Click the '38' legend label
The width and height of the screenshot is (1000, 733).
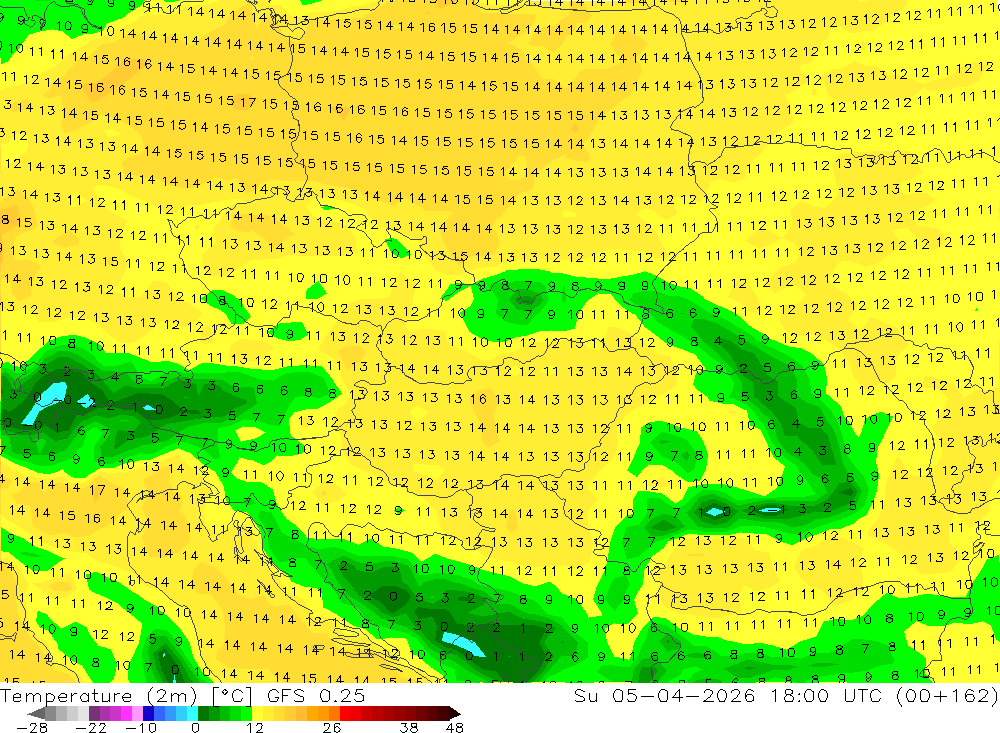tap(409, 727)
